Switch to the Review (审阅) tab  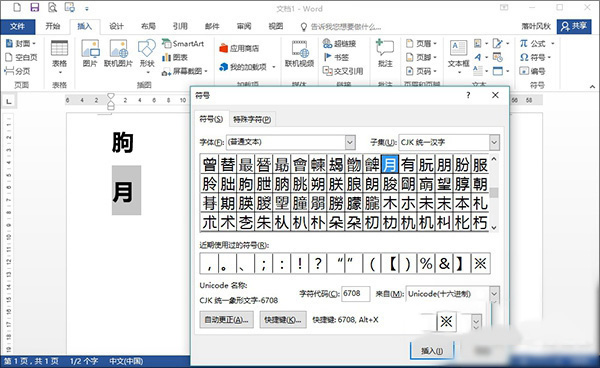[x=244, y=26]
